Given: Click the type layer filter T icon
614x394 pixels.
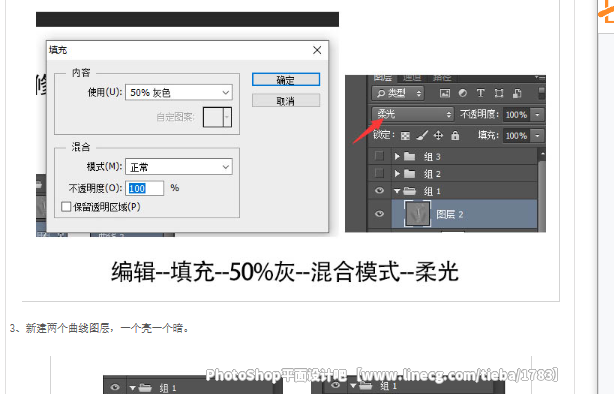Looking at the screenshot, I should [480, 93].
